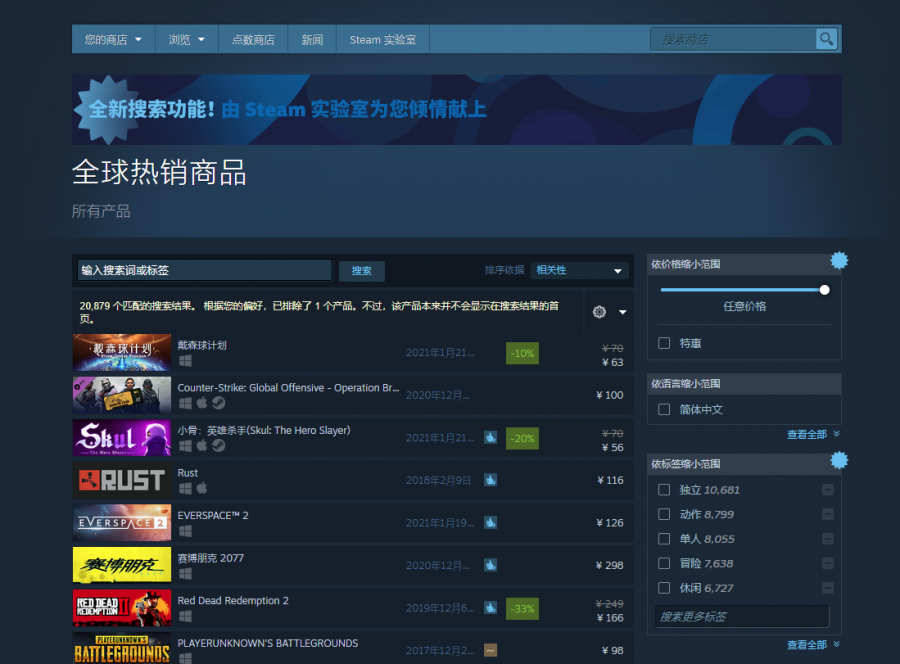Open the 相关性 sort order dropdown
Screen dimensions: 900x664
[x=579, y=270]
